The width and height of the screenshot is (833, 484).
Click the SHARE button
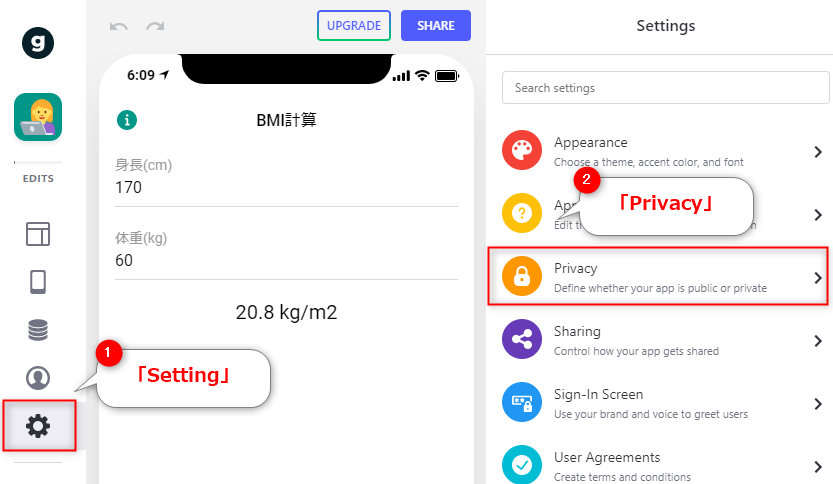point(436,26)
